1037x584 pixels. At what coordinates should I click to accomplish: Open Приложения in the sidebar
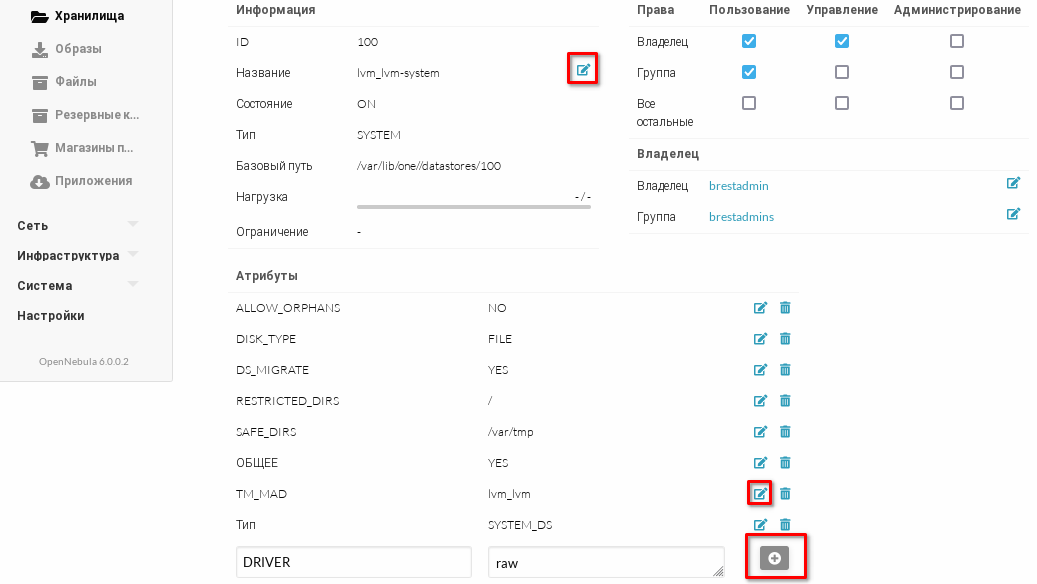93,181
